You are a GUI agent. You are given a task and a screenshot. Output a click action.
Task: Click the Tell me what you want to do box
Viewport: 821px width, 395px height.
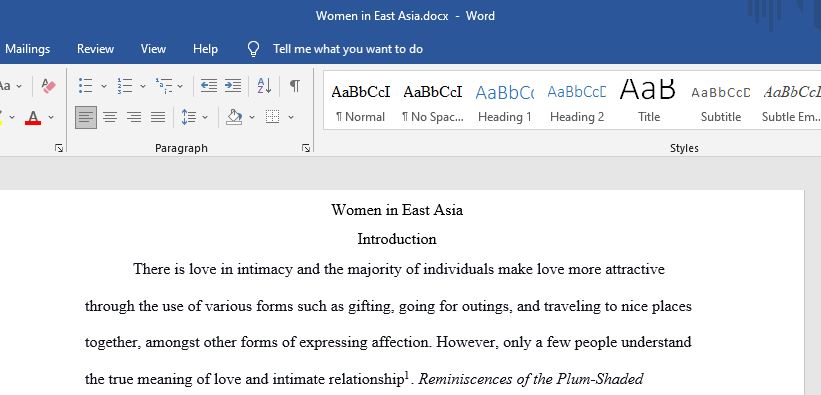click(348, 49)
